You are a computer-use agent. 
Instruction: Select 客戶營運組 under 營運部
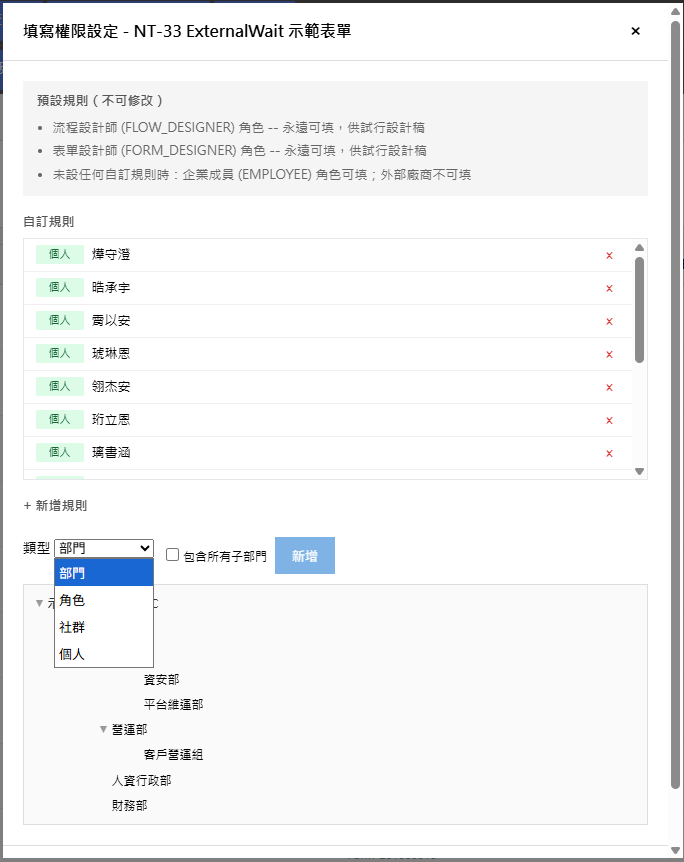173,755
